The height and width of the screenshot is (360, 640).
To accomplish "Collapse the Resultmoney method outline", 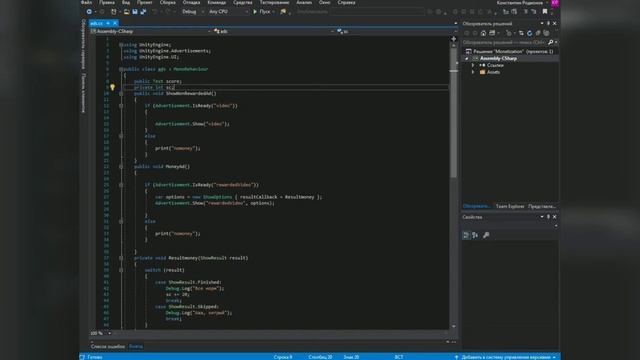I will coord(121,258).
